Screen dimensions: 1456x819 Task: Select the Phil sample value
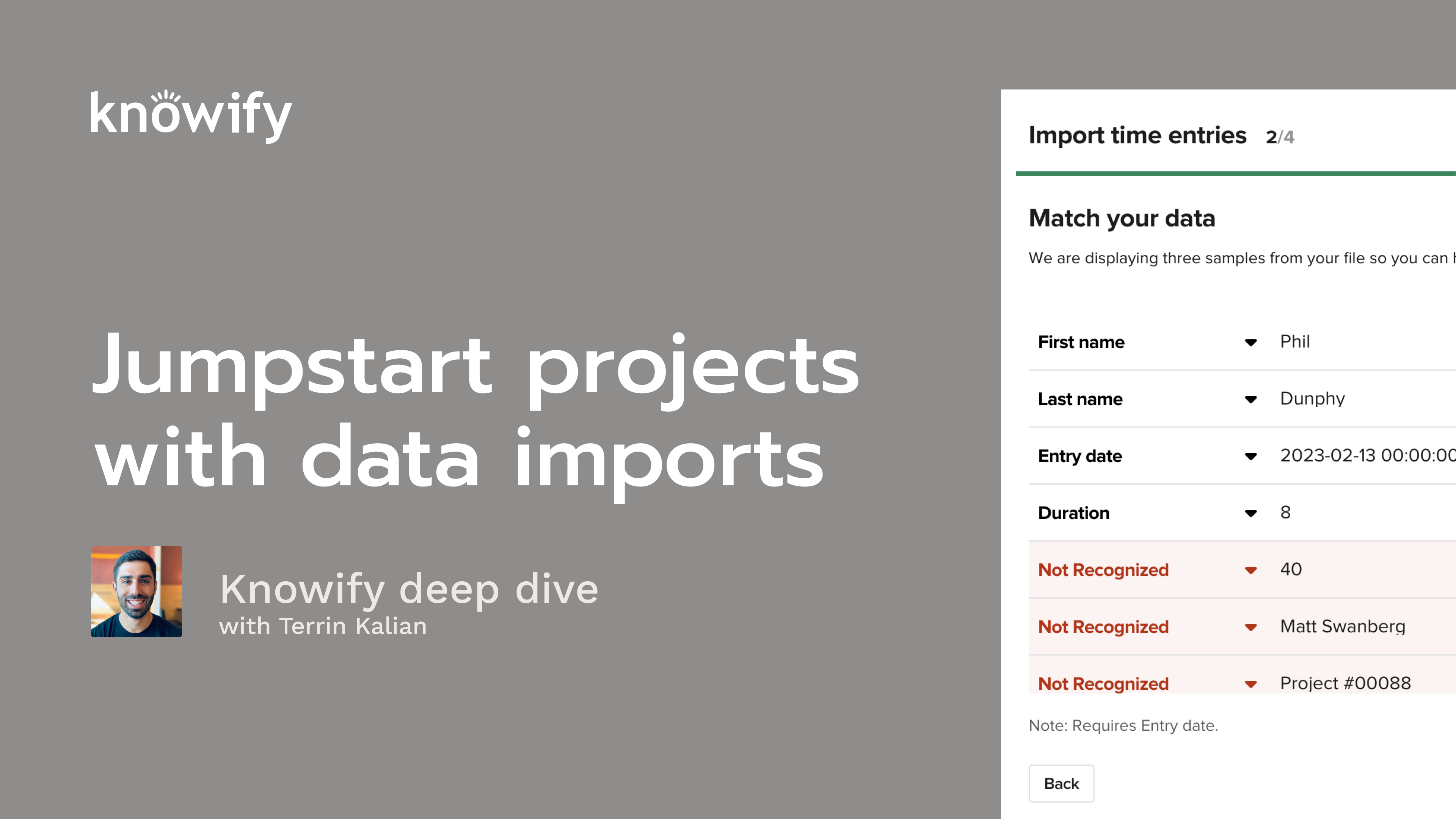[1294, 341]
